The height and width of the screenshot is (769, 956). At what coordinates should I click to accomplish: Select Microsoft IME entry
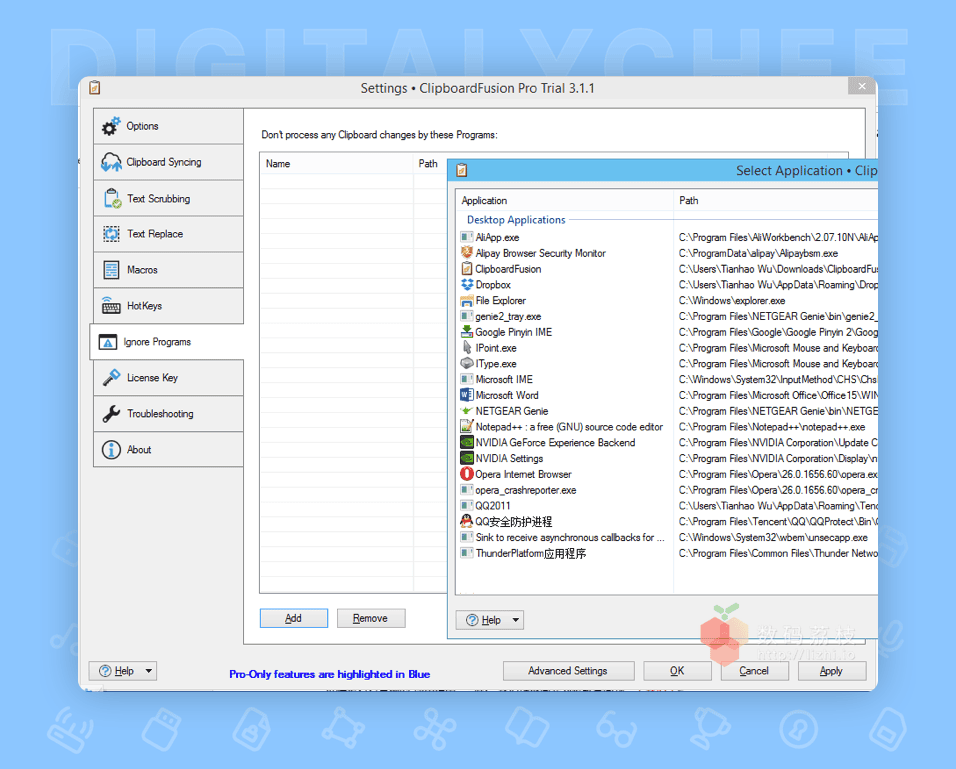504,379
